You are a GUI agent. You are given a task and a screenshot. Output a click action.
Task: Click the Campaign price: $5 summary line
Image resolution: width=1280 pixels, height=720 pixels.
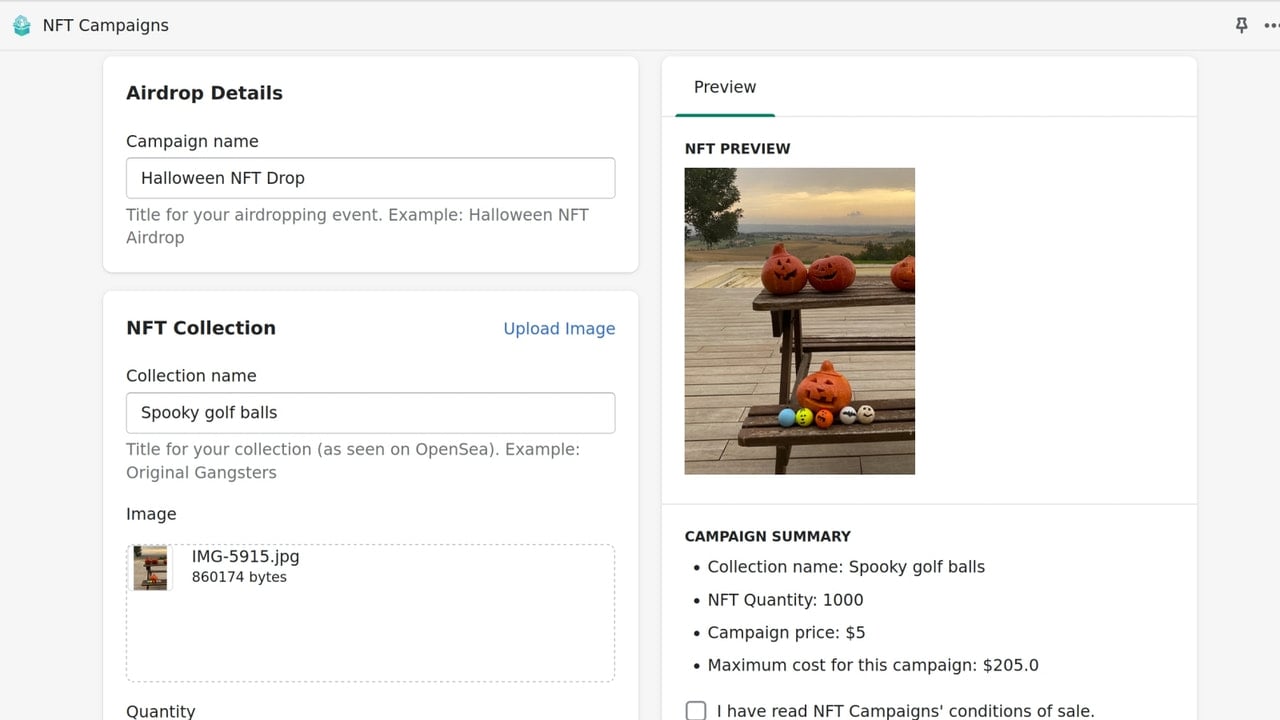(x=786, y=633)
